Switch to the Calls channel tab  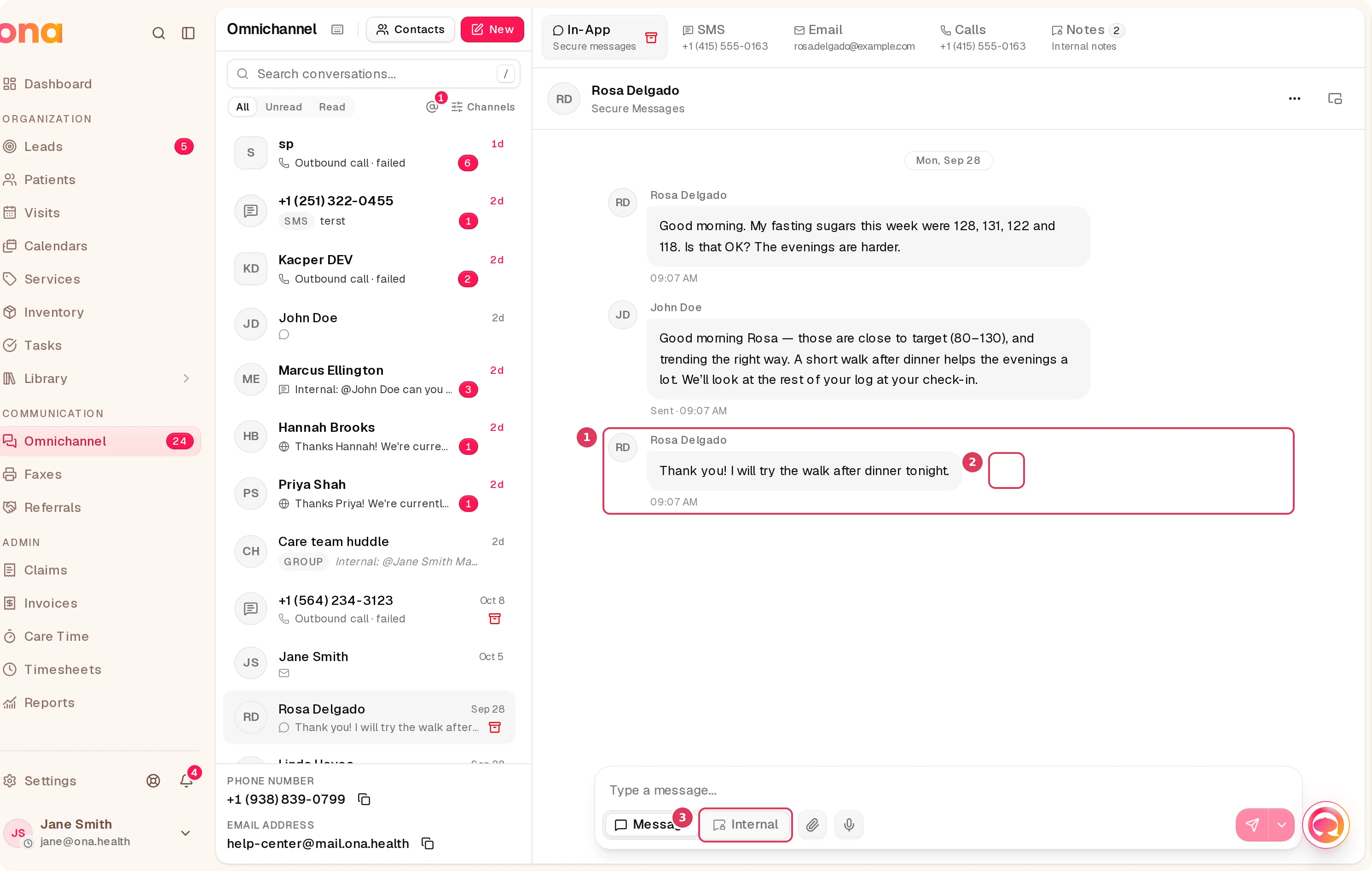point(982,37)
